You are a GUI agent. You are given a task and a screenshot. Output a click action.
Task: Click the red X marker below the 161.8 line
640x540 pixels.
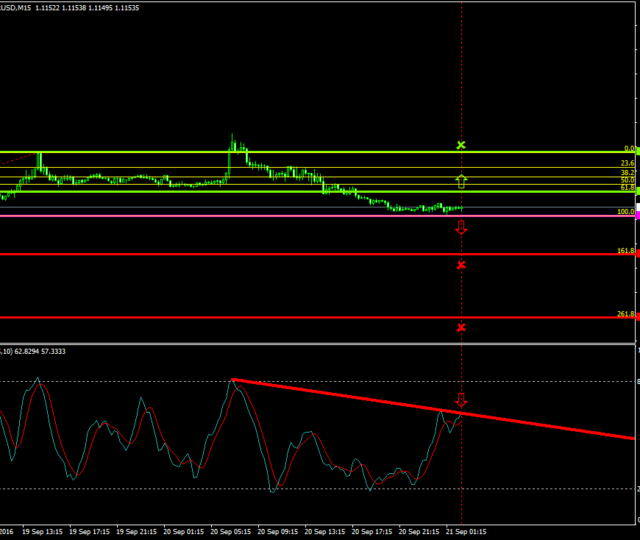click(461, 265)
